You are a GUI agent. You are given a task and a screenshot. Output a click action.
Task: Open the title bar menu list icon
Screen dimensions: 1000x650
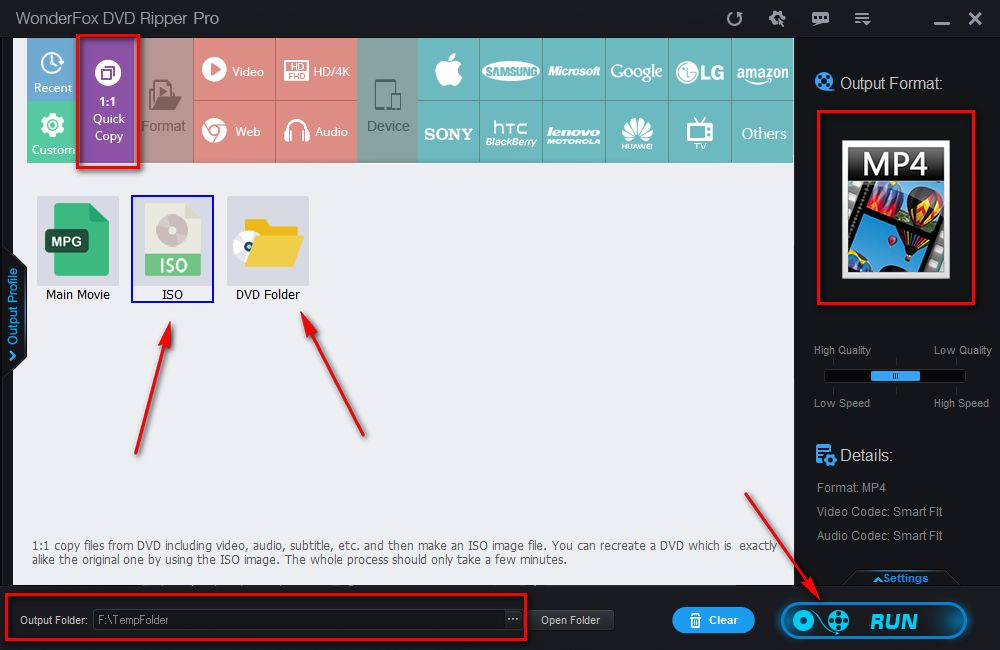tap(862, 19)
